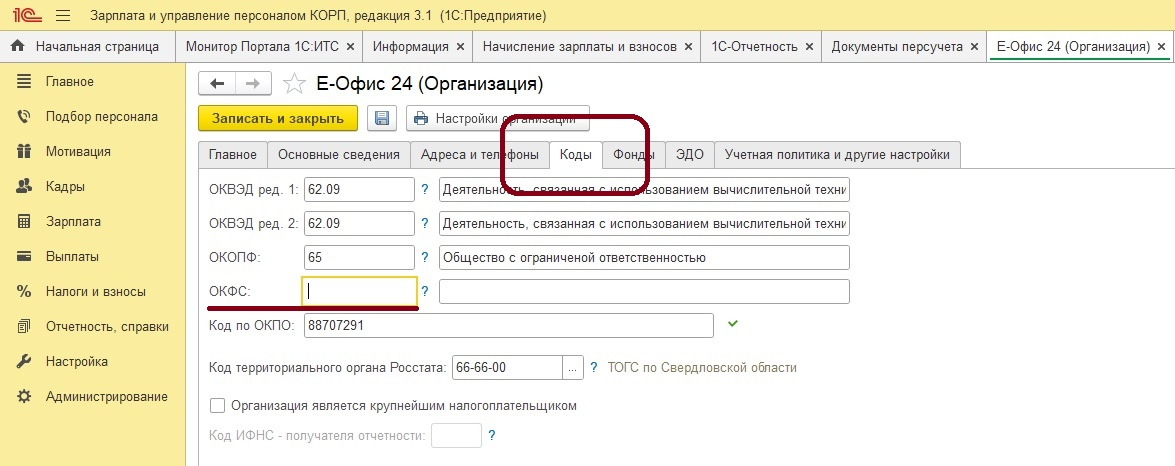Close the Информация tab
1175x466 pixels.
click(460, 46)
